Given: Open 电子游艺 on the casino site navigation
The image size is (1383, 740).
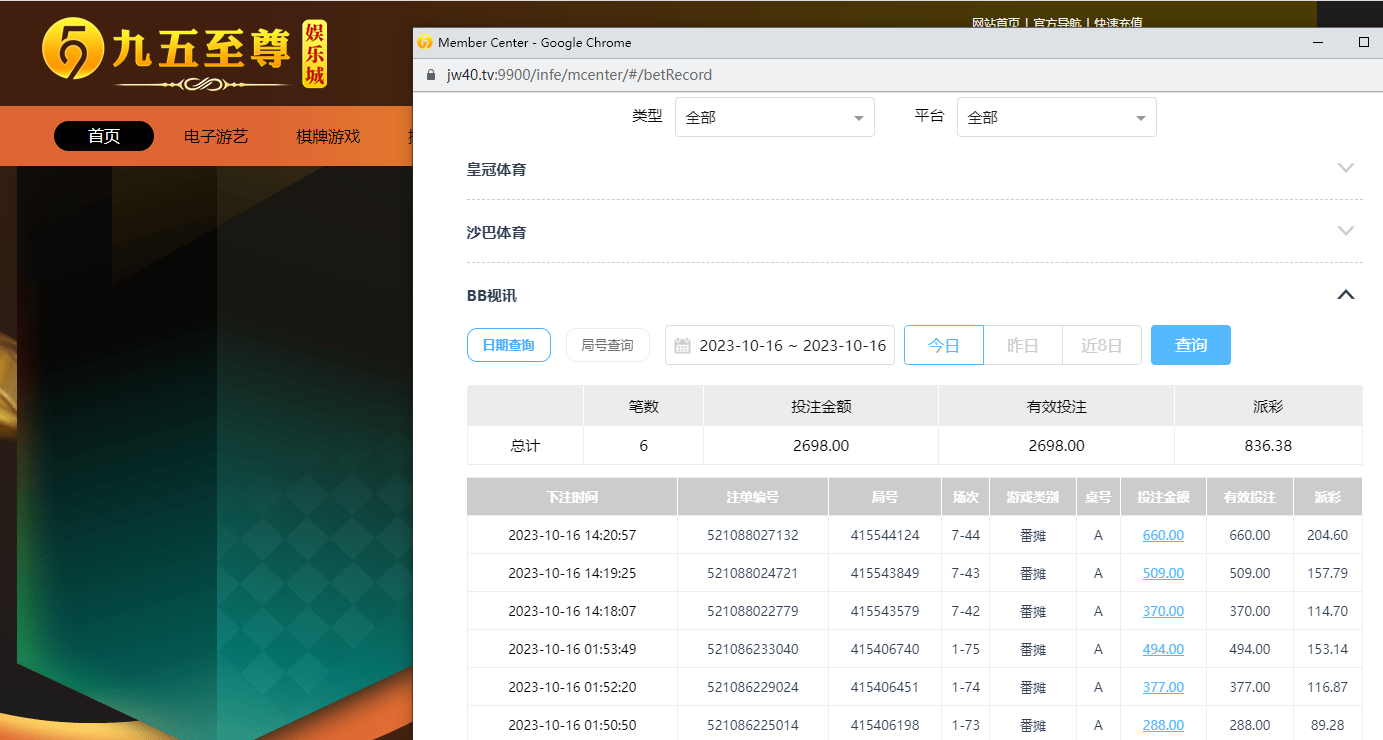Looking at the screenshot, I should point(216,136).
